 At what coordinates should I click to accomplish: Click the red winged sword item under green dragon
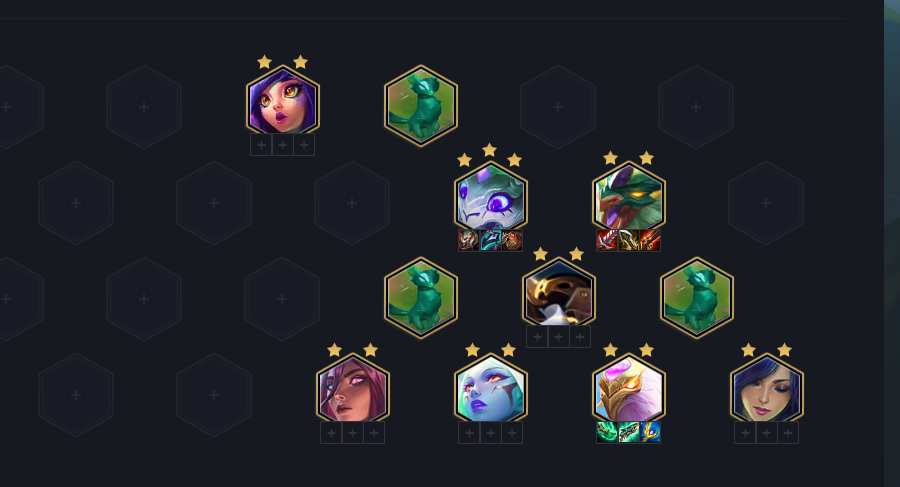tap(607, 240)
